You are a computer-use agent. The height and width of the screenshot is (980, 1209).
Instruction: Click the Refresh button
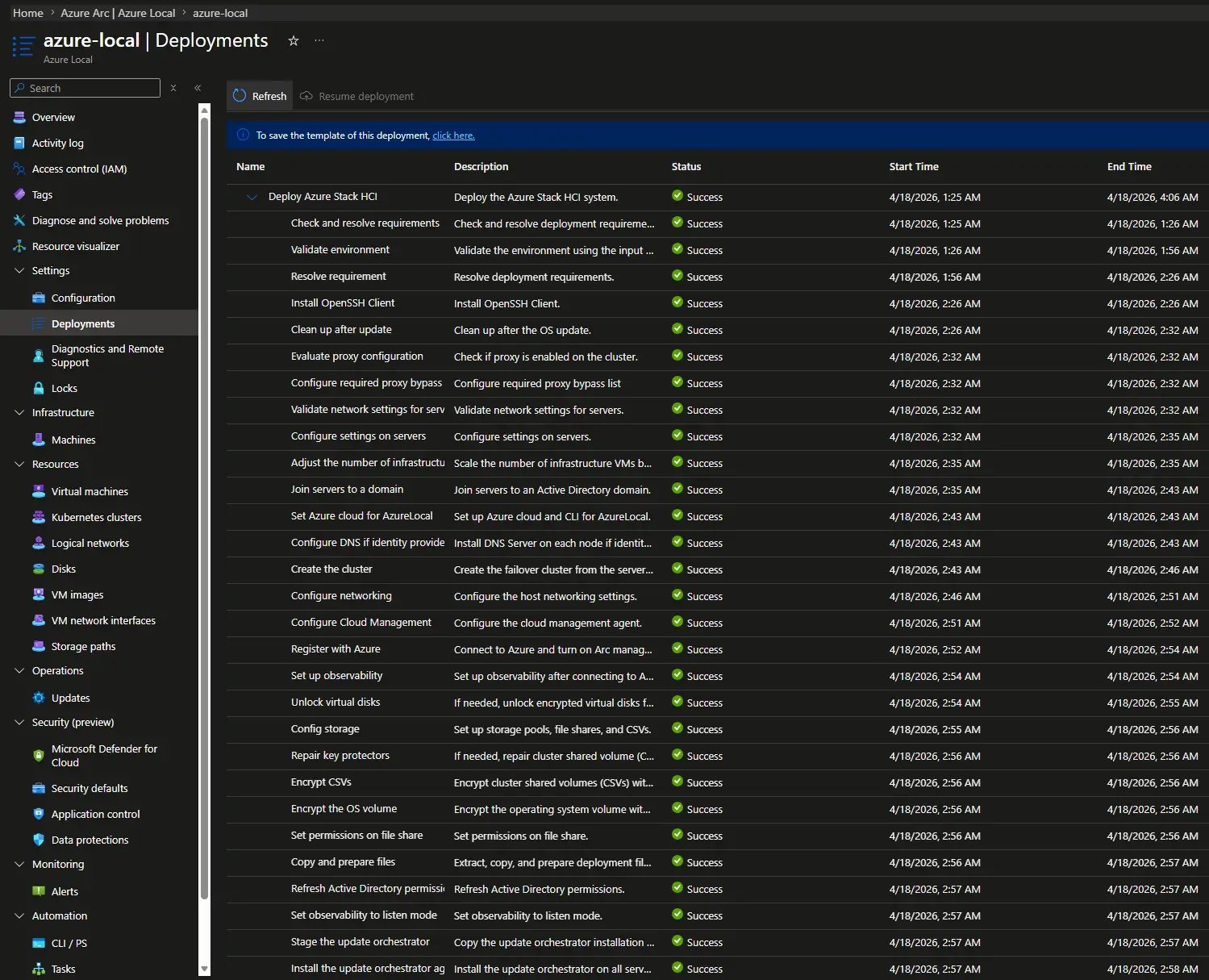[260, 96]
